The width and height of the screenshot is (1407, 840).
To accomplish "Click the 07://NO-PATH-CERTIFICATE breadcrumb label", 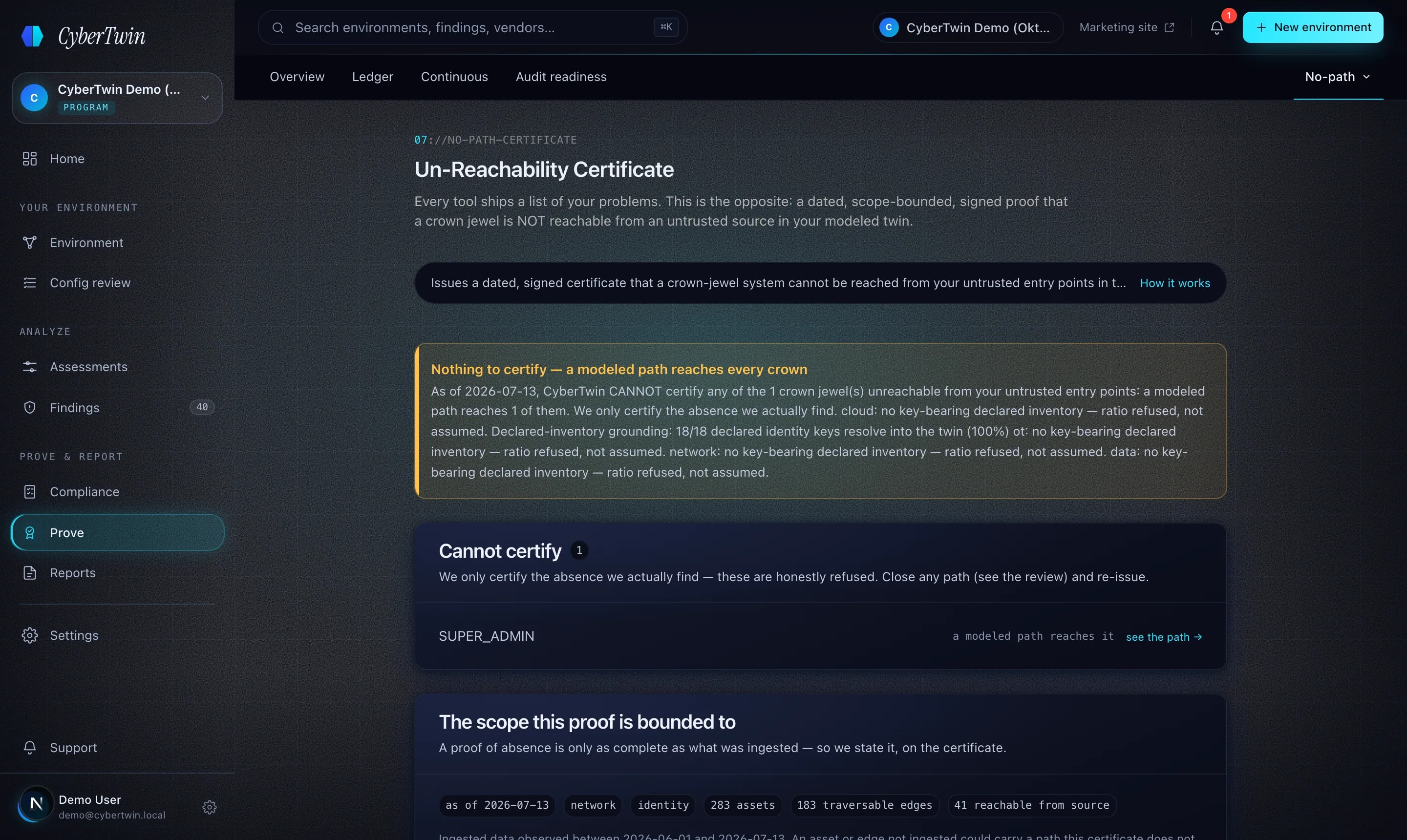I will pyautogui.click(x=495, y=139).
